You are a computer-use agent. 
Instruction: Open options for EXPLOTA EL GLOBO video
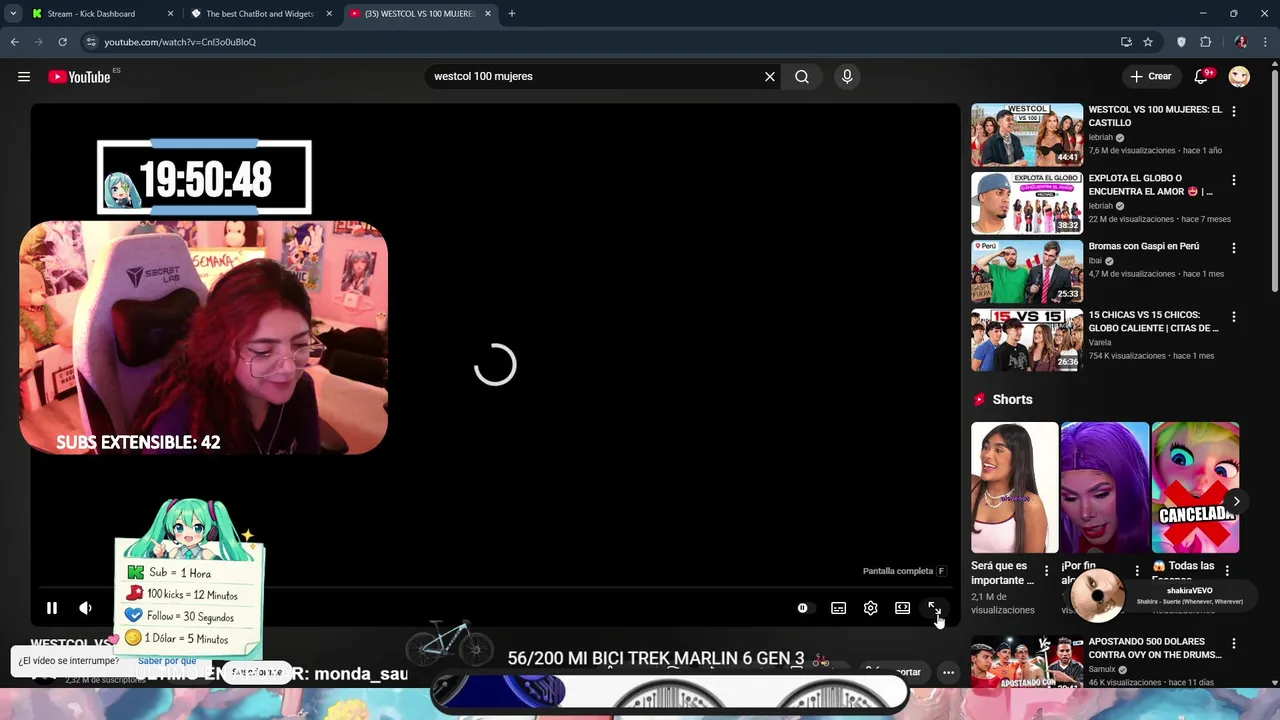coord(1233,180)
